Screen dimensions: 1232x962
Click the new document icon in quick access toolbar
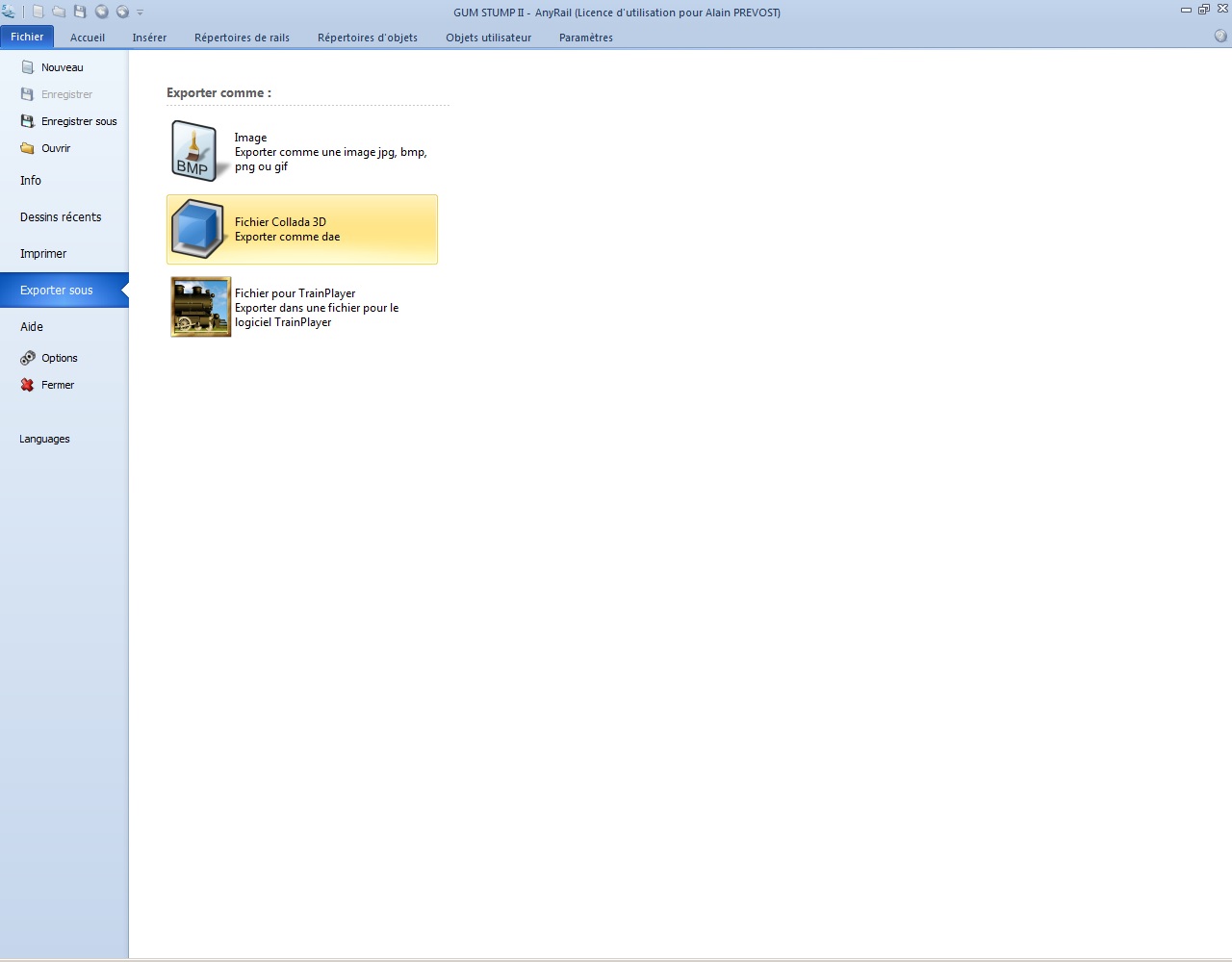point(38,12)
